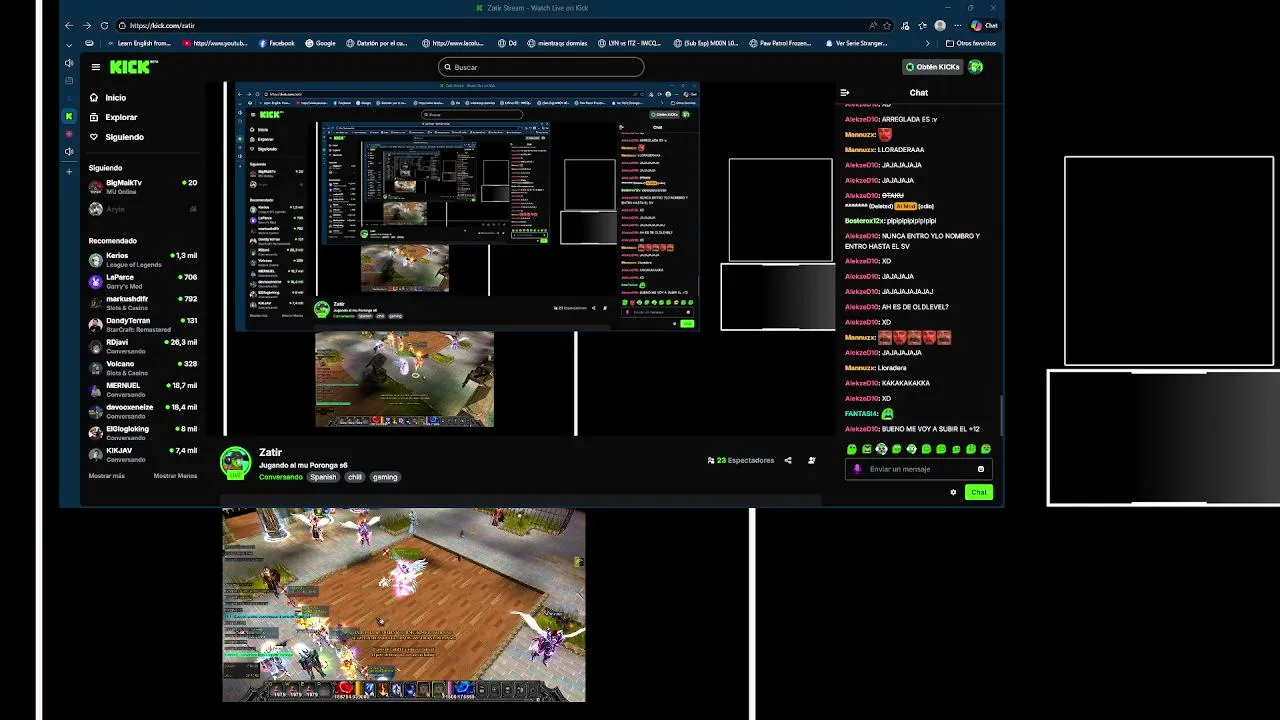The height and width of the screenshot is (720, 1280).
Task: Open recommended channel MERNUEL
Action: [142, 389]
